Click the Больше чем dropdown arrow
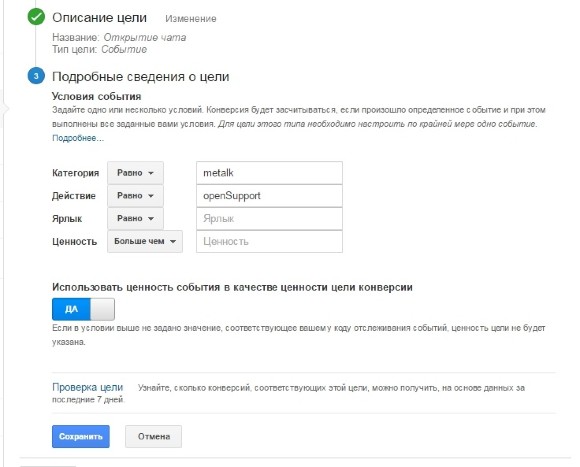The height and width of the screenshot is (467, 580). coord(173,241)
